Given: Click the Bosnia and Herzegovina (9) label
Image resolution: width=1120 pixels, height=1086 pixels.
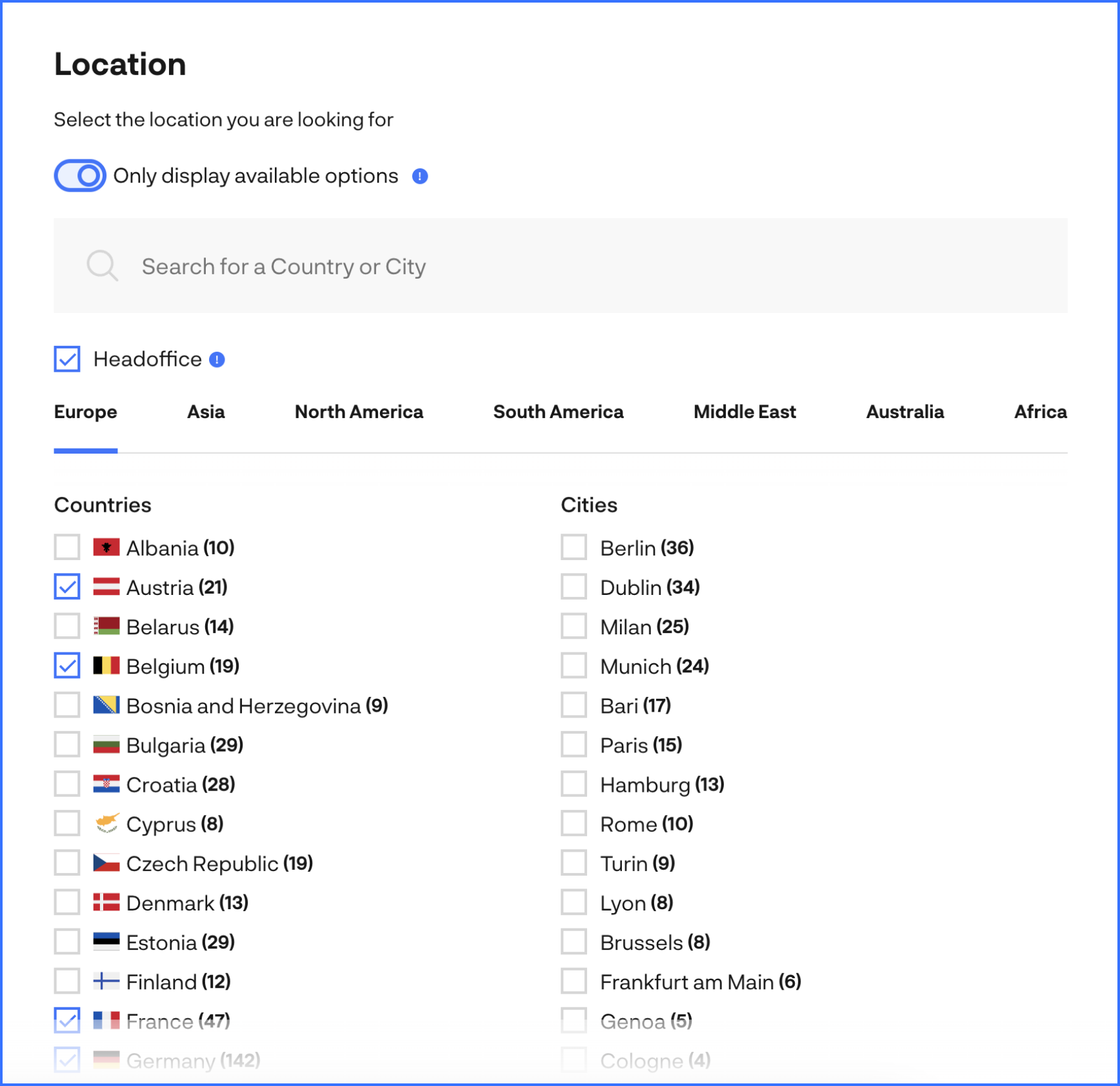Looking at the screenshot, I should [x=257, y=706].
